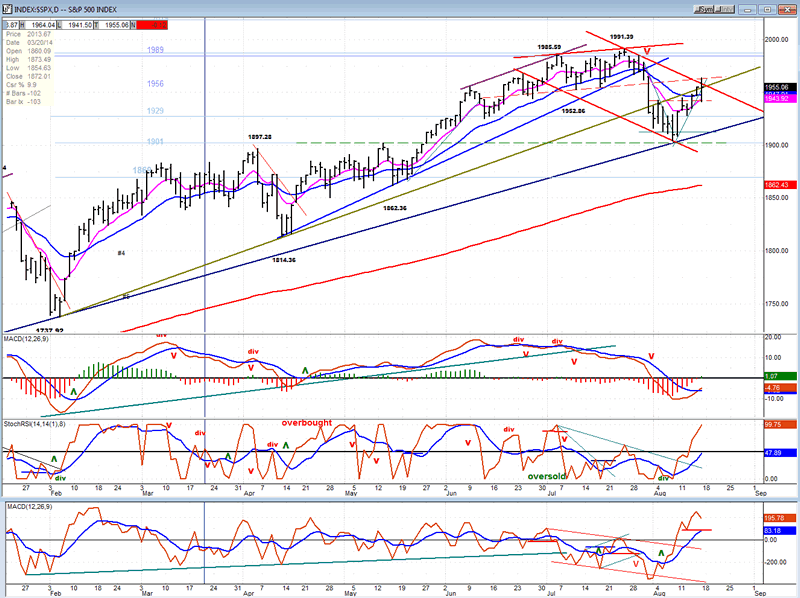The height and width of the screenshot is (598, 800).
Task: Click the 1814.36 low annotation
Action: [283, 260]
